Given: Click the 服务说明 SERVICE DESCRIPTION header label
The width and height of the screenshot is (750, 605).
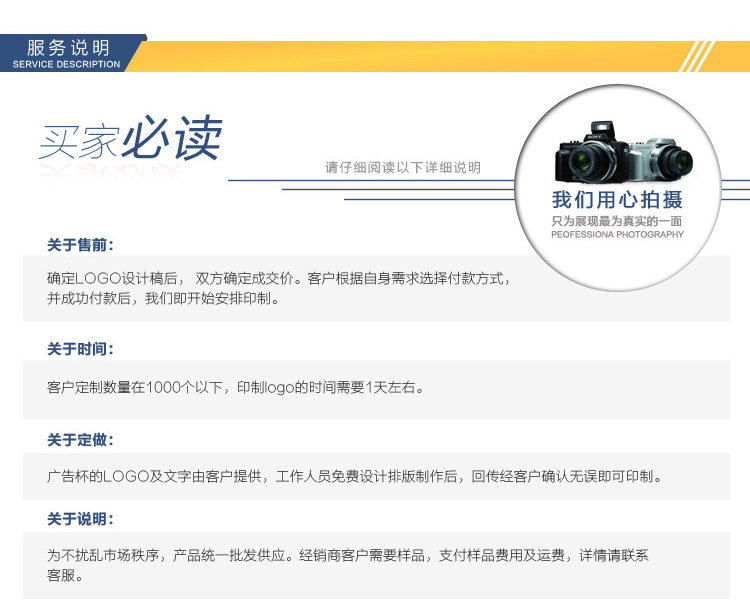Looking at the screenshot, I should click(67, 54).
